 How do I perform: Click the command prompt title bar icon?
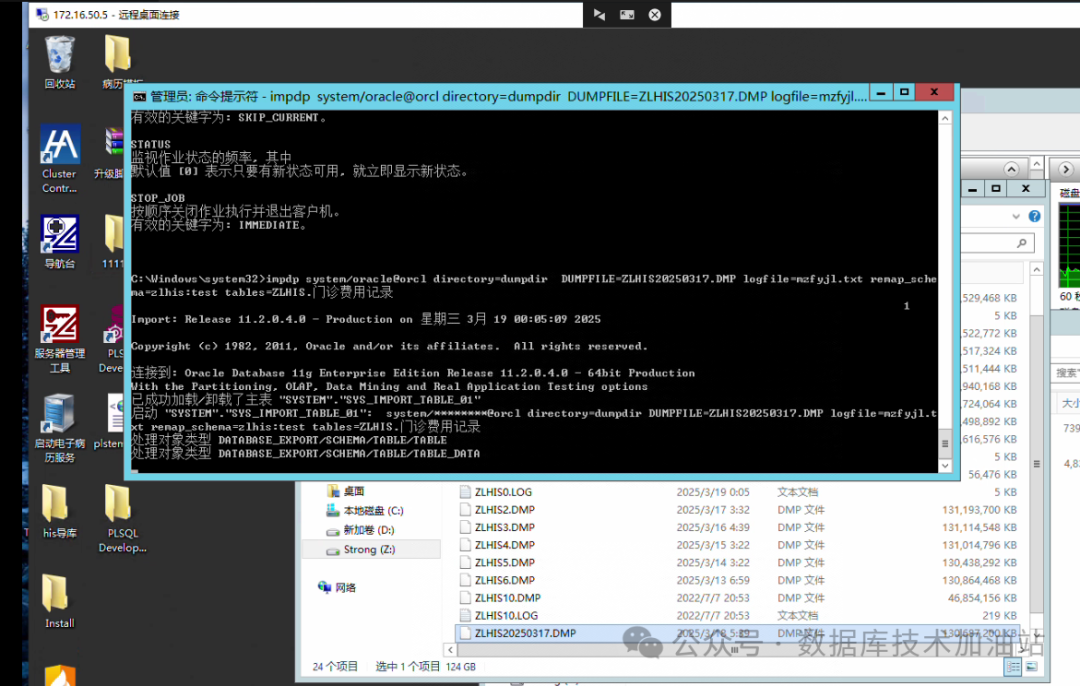pyautogui.click(x=140, y=96)
